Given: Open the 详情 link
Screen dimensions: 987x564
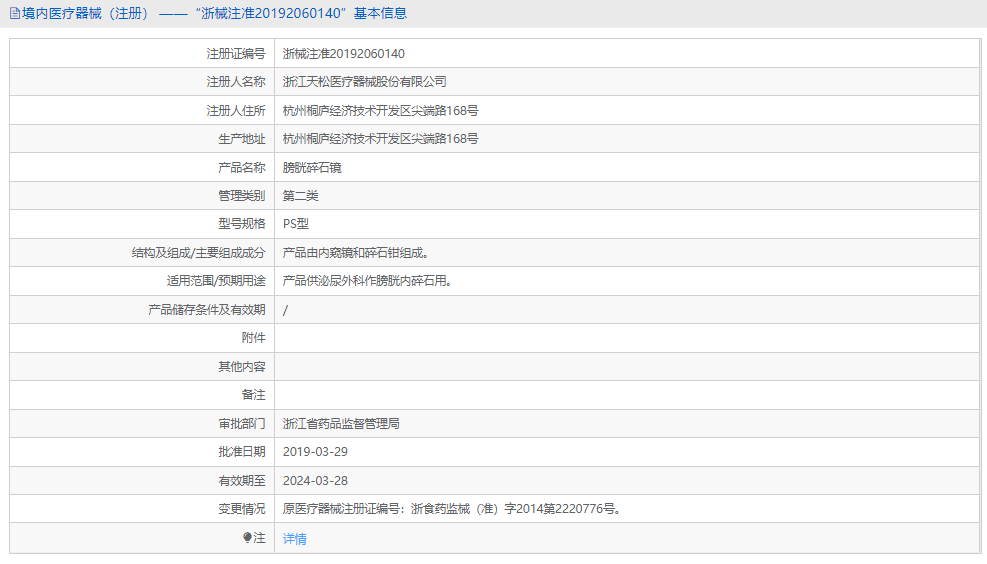Looking at the screenshot, I should (295, 539).
